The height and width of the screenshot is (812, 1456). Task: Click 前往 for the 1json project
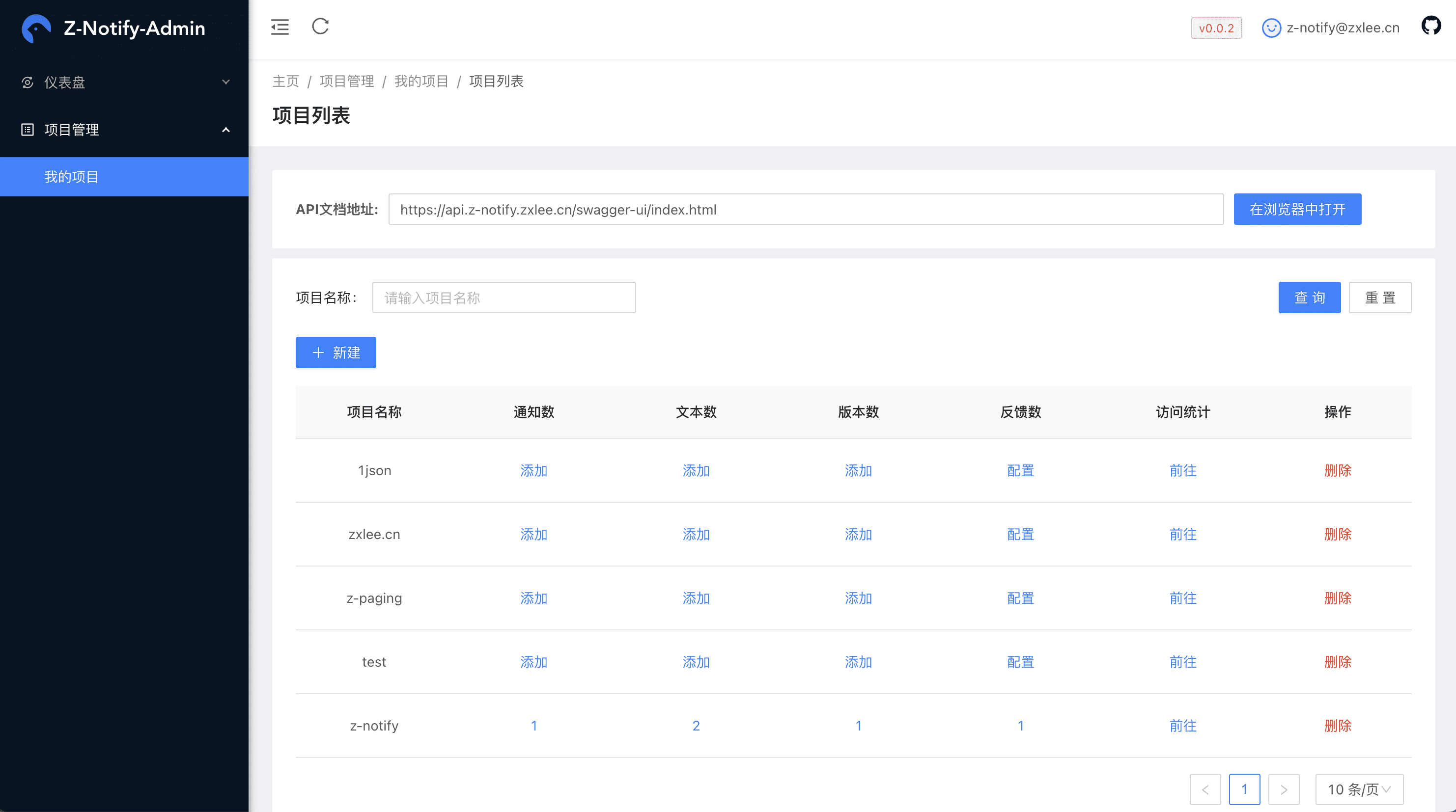click(1183, 471)
